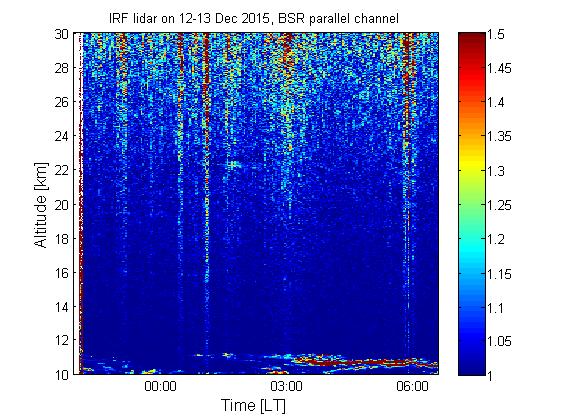Click the 'Time [LT]' x-axis label

[x=253, y=406]
